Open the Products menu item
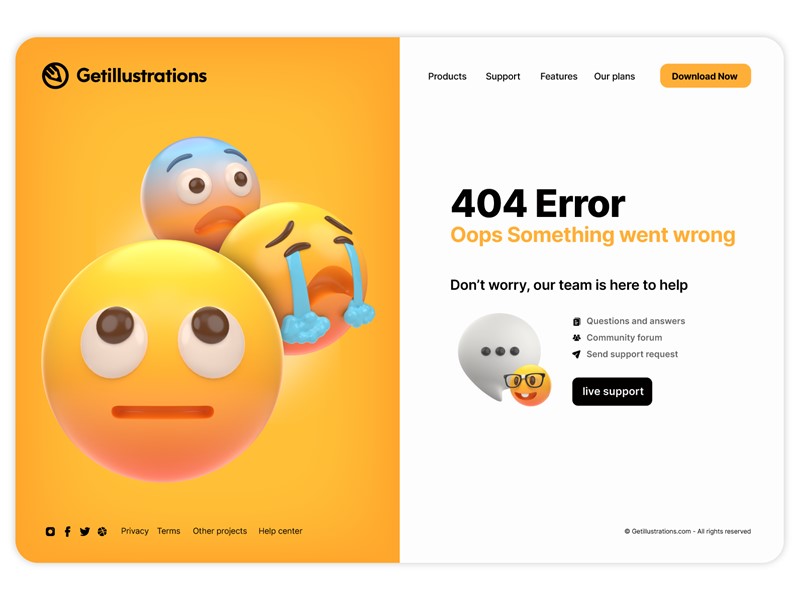Image resolution: width=800 pixels, height=600 pixels. click(447, 77)
